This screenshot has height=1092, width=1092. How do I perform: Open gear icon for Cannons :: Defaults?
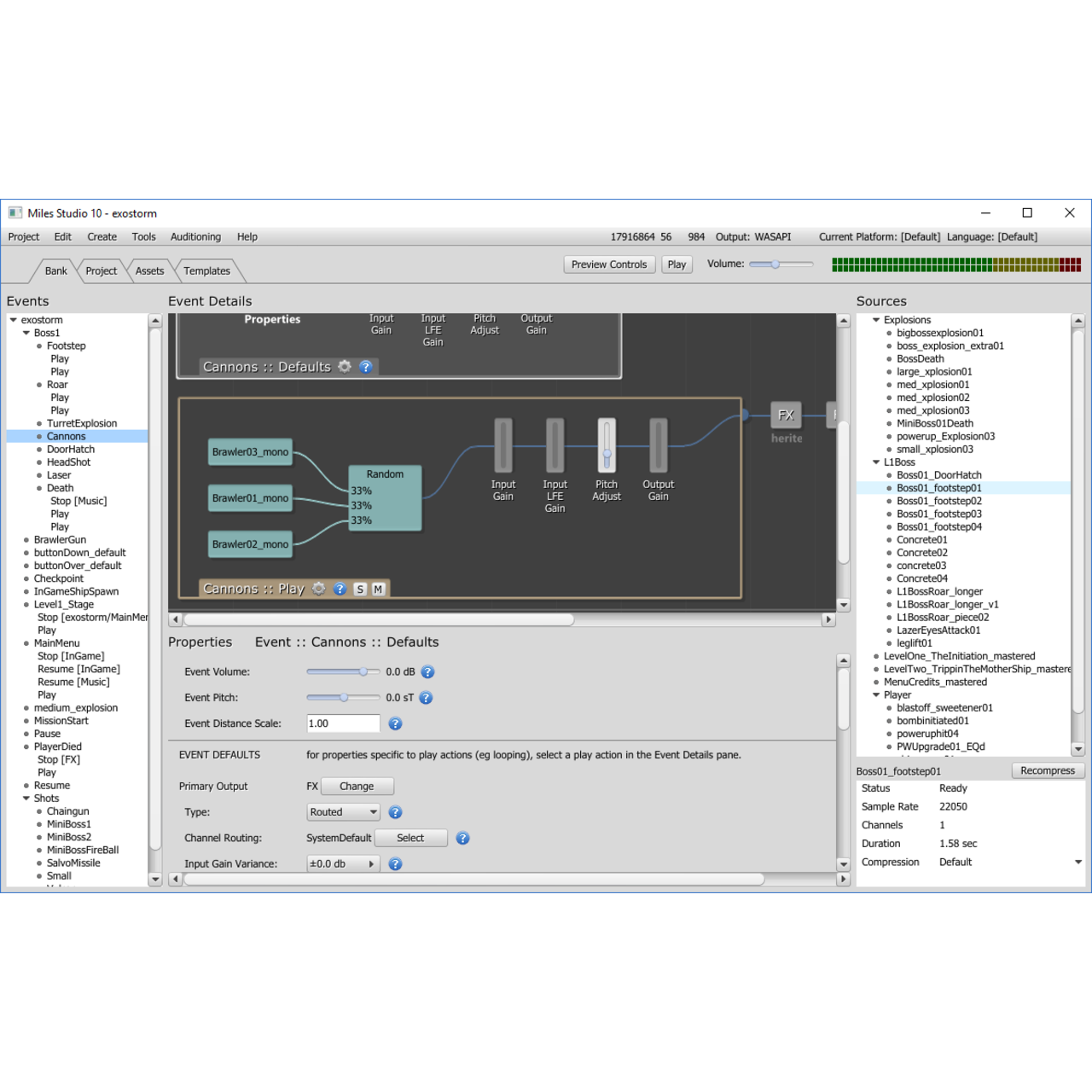(345, 367)
